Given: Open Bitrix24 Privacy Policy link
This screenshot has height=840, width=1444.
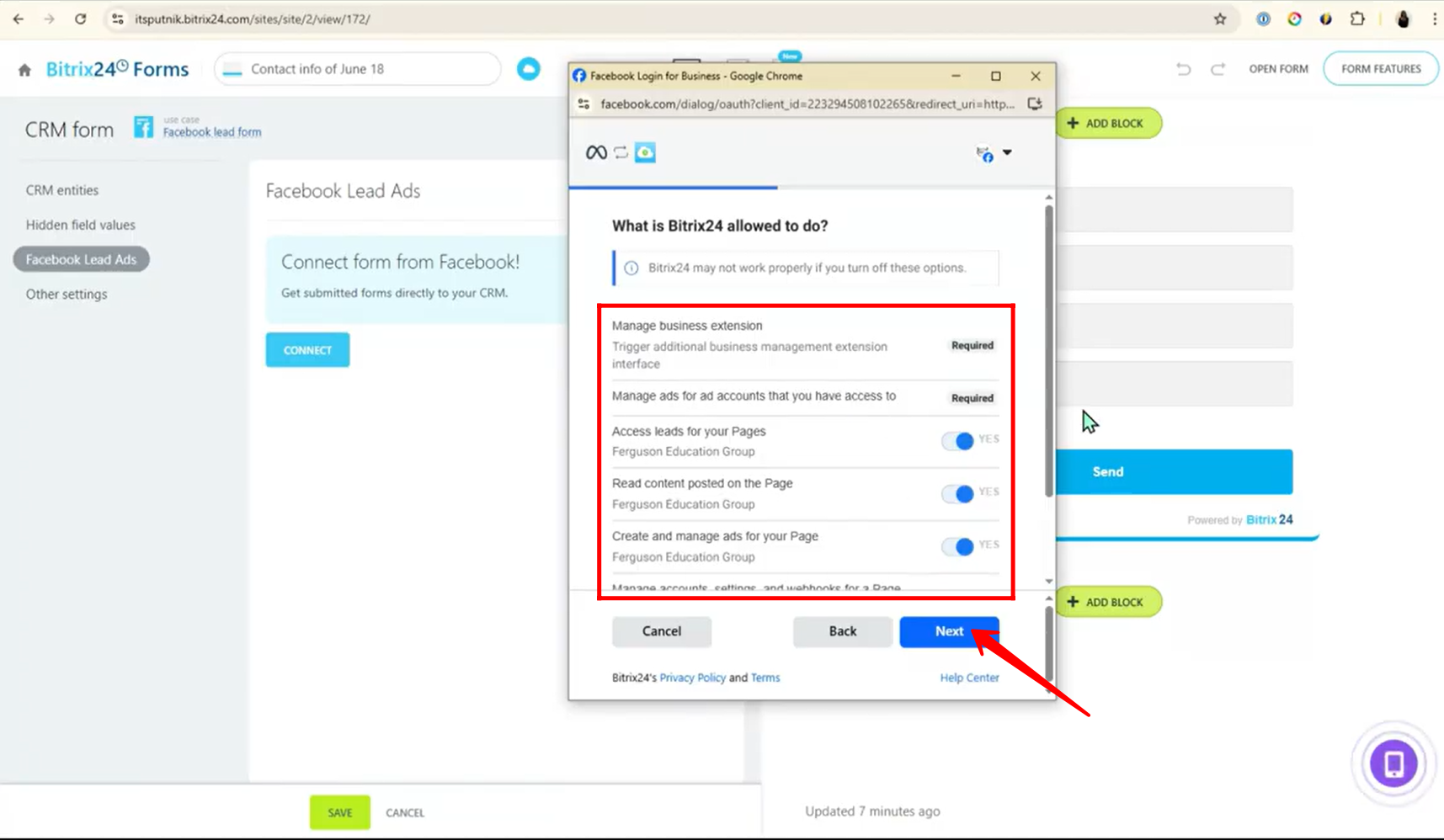Looking at the screenshot, I should tap(692, 678).
